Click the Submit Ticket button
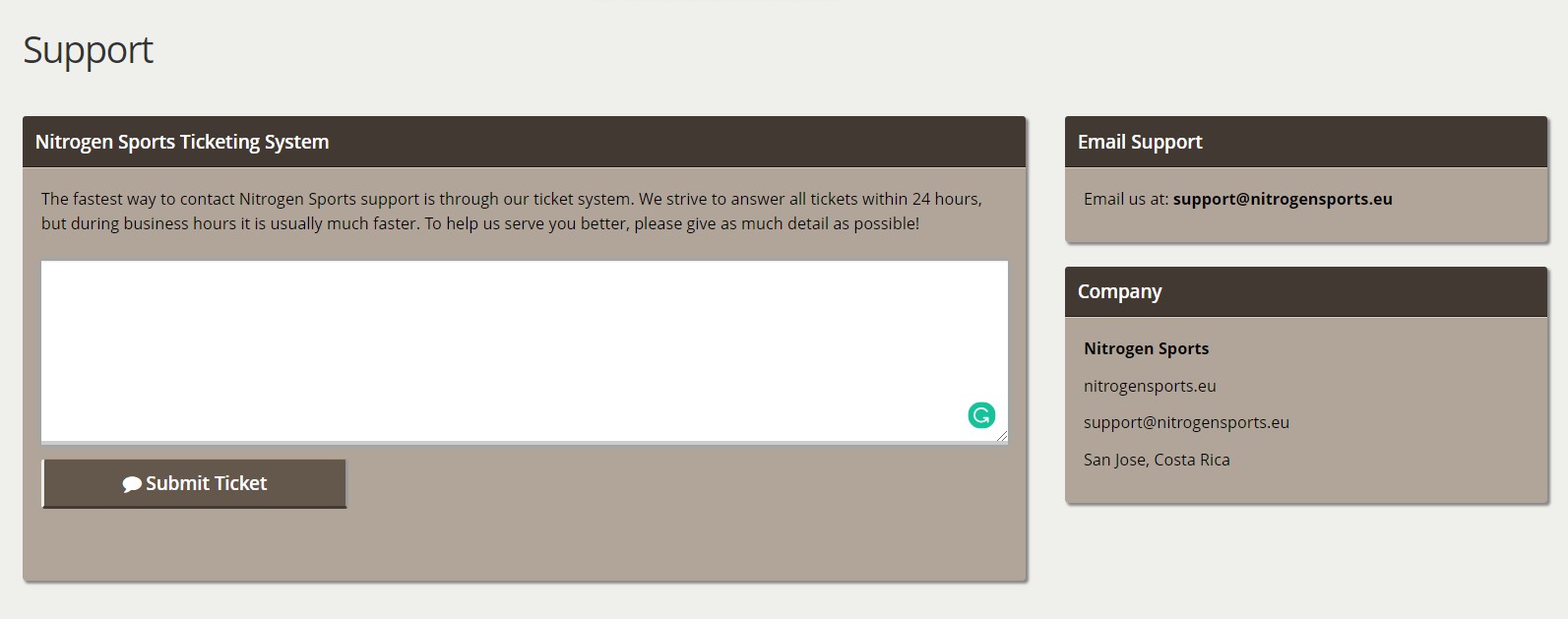 (x=194, y=483)
